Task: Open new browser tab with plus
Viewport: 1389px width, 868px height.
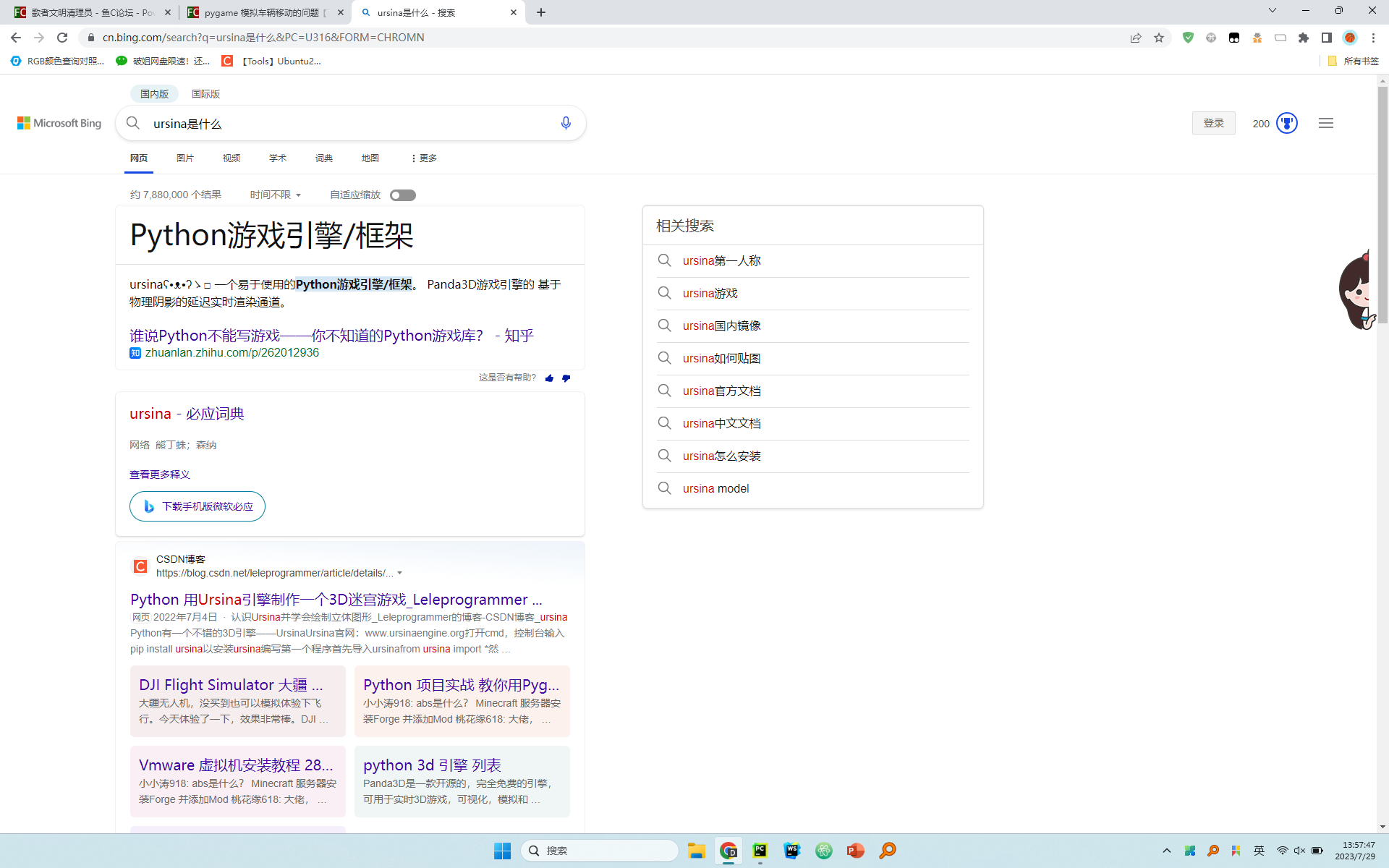Action: click(541, 12)
